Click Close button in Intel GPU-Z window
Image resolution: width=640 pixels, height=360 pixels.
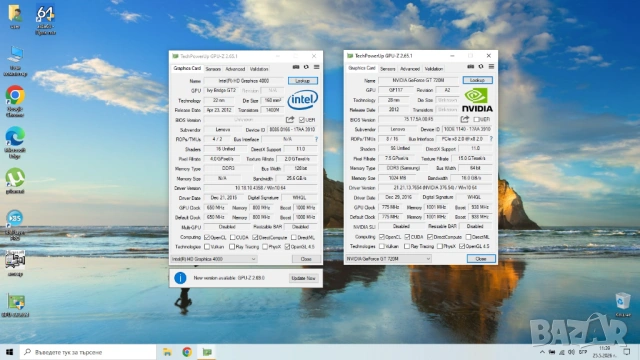click(306, 259)
